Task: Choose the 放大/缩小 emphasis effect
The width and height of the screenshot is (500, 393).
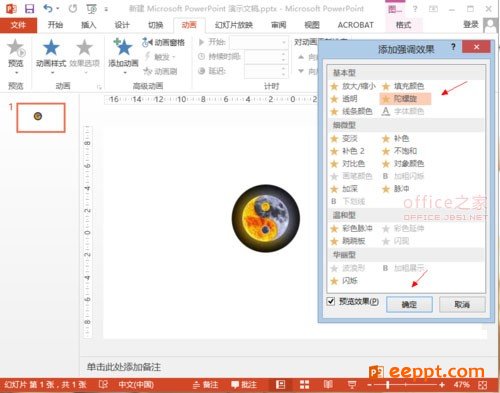Action: pyautogui.click(x=353, y=86)
